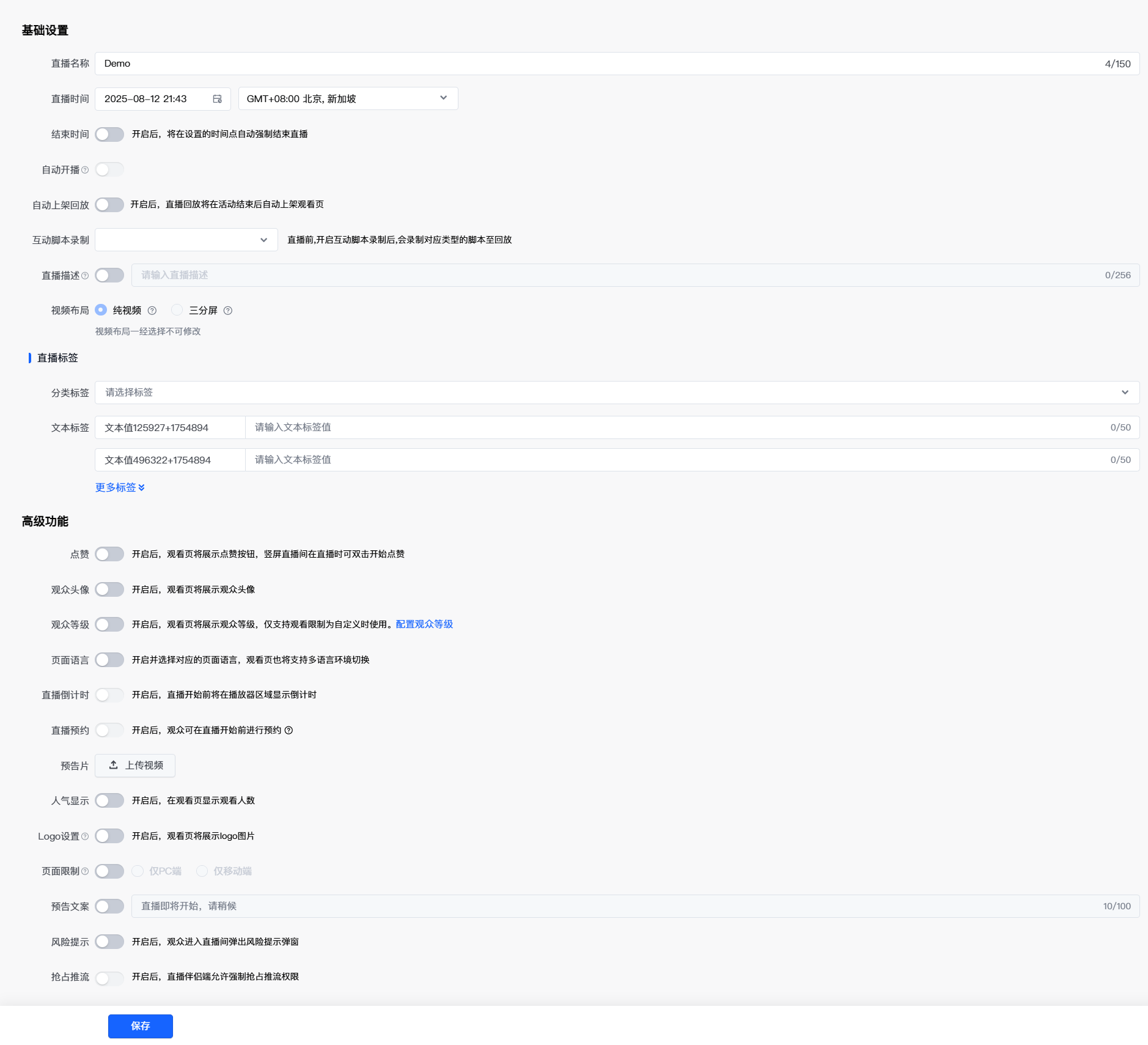Click the 保存 button
This screenshot has width=1148, height=1045.
[140, 1026]
